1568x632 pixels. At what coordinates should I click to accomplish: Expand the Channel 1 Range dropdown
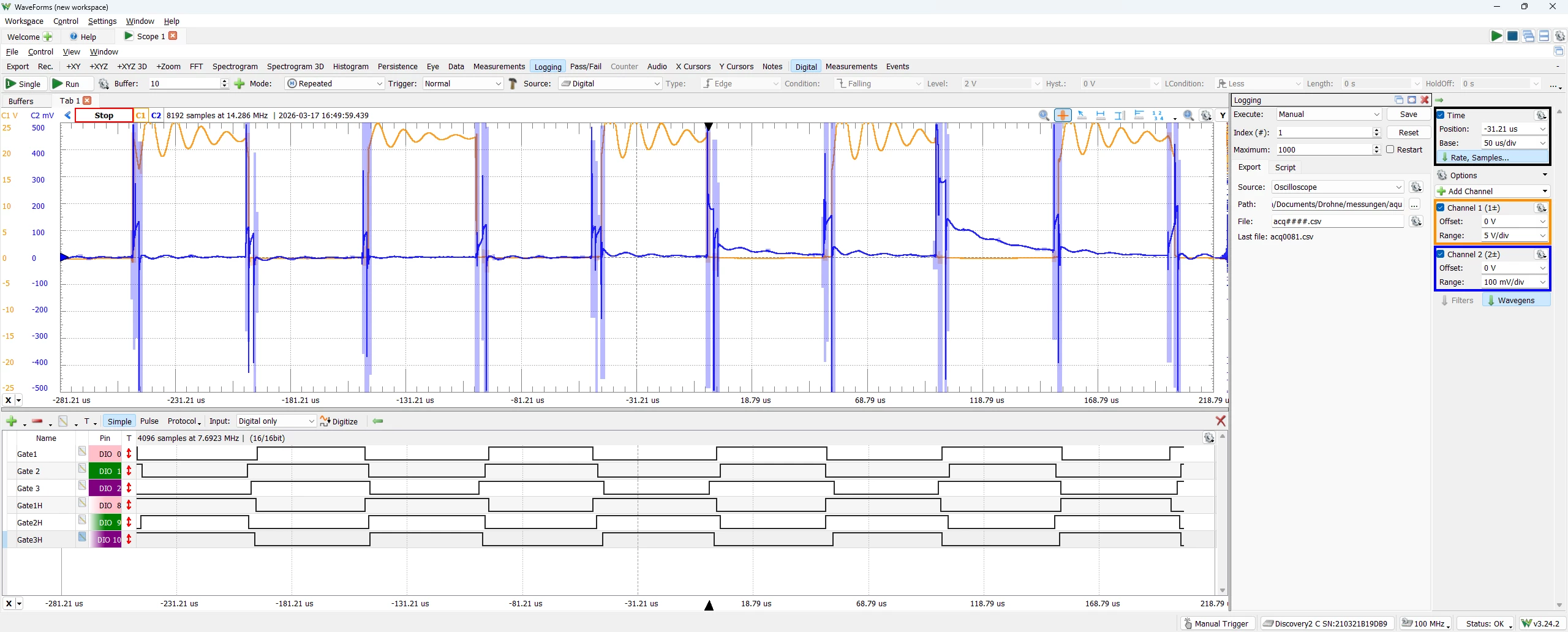1514,236
